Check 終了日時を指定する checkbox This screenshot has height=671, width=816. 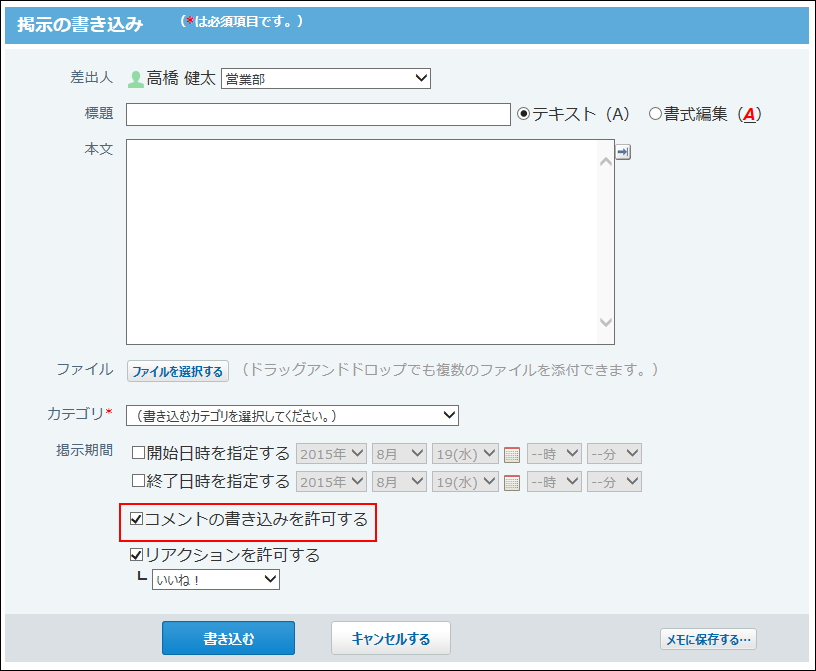(138, 480)
